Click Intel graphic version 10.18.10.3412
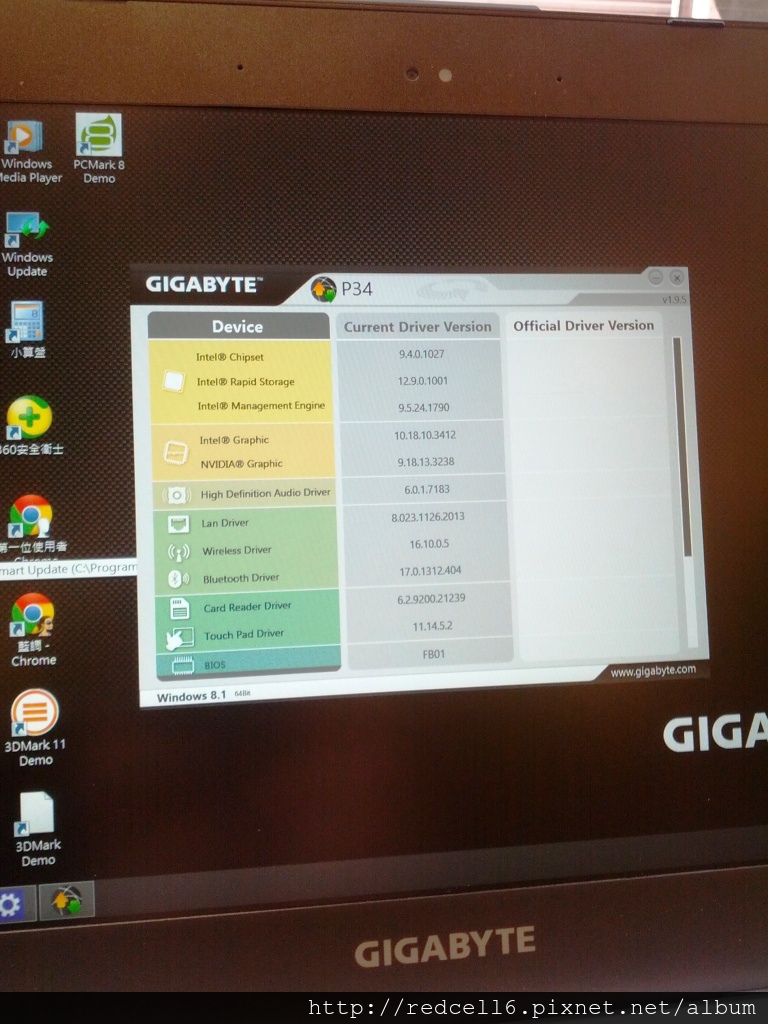This screenshot has width=768, height=1024. [425, 435]
